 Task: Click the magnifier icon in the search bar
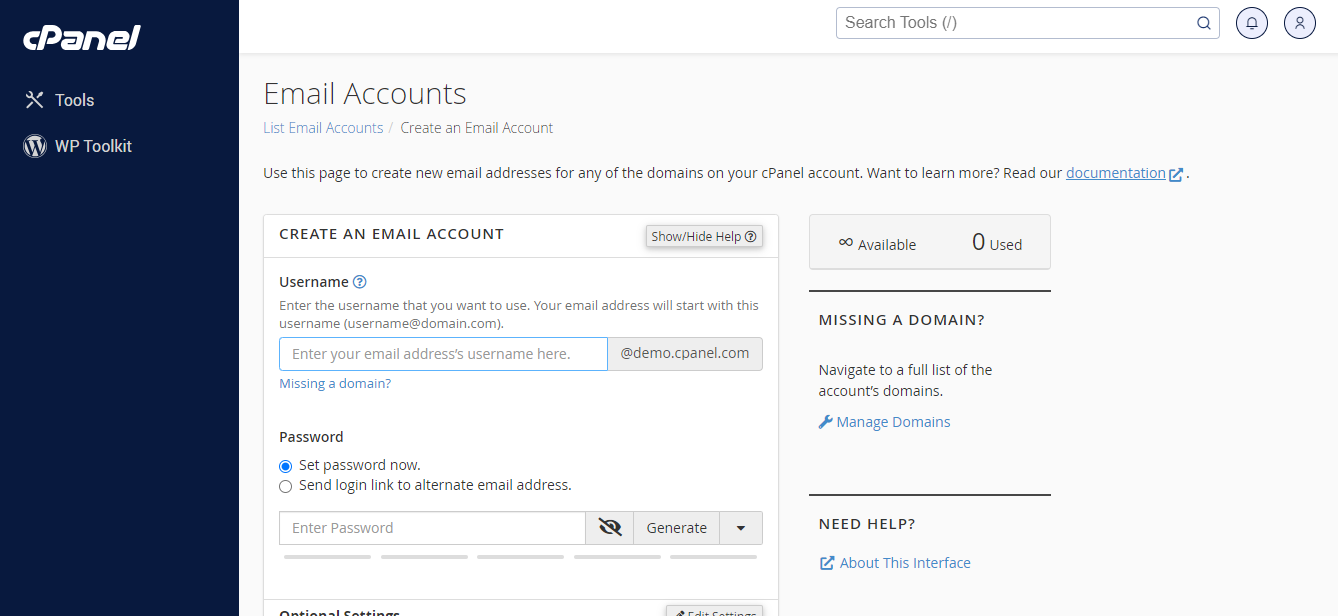[x=1203, y=22]
